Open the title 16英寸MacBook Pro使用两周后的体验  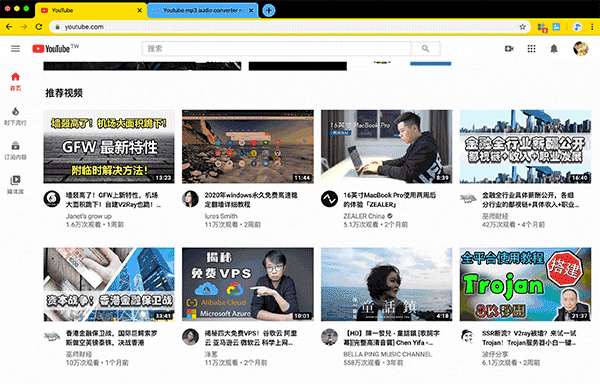coord(390,200)
